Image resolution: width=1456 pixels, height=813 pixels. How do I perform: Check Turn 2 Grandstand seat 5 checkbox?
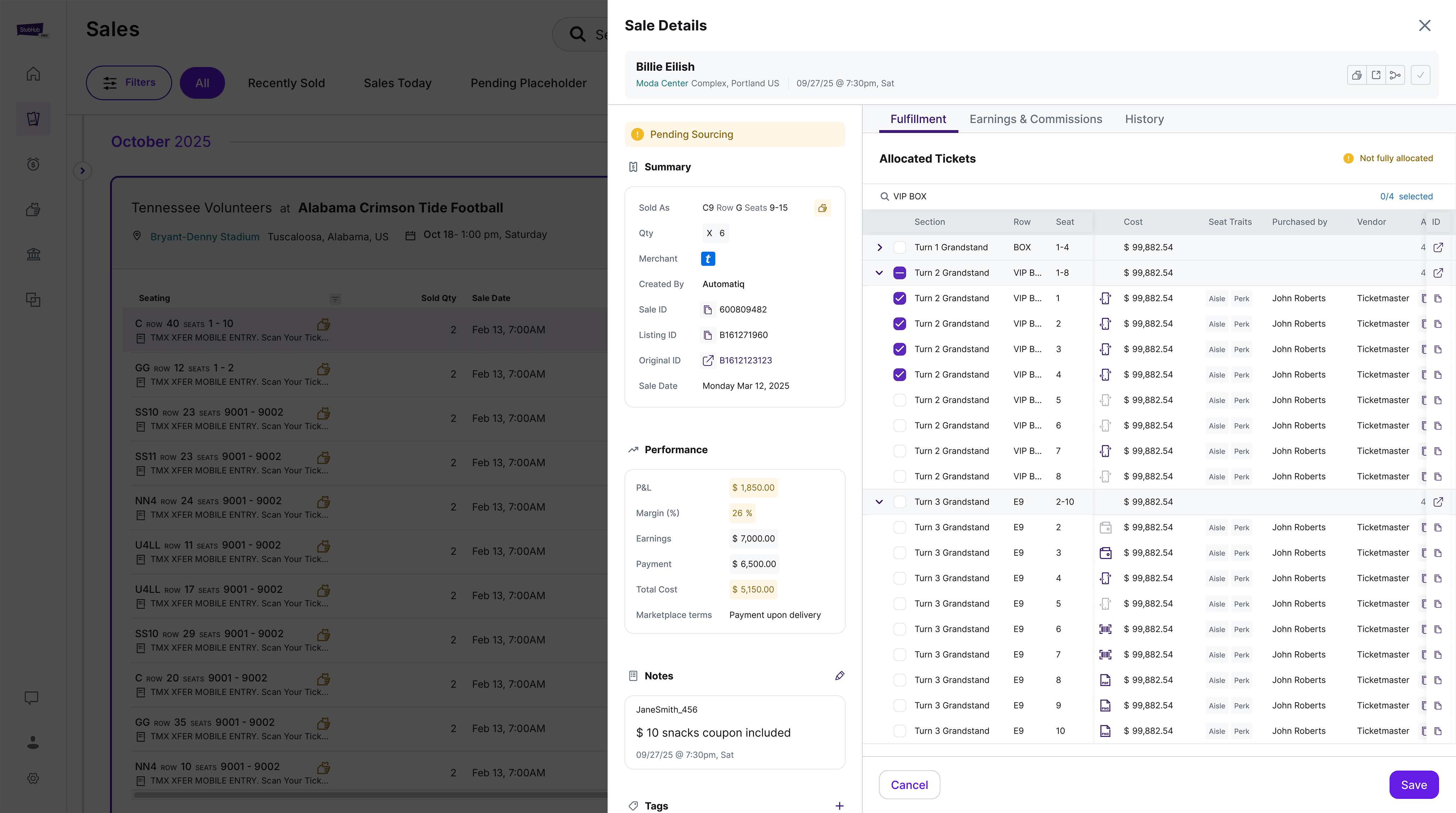pyautogui.click(x=899, y=400)
